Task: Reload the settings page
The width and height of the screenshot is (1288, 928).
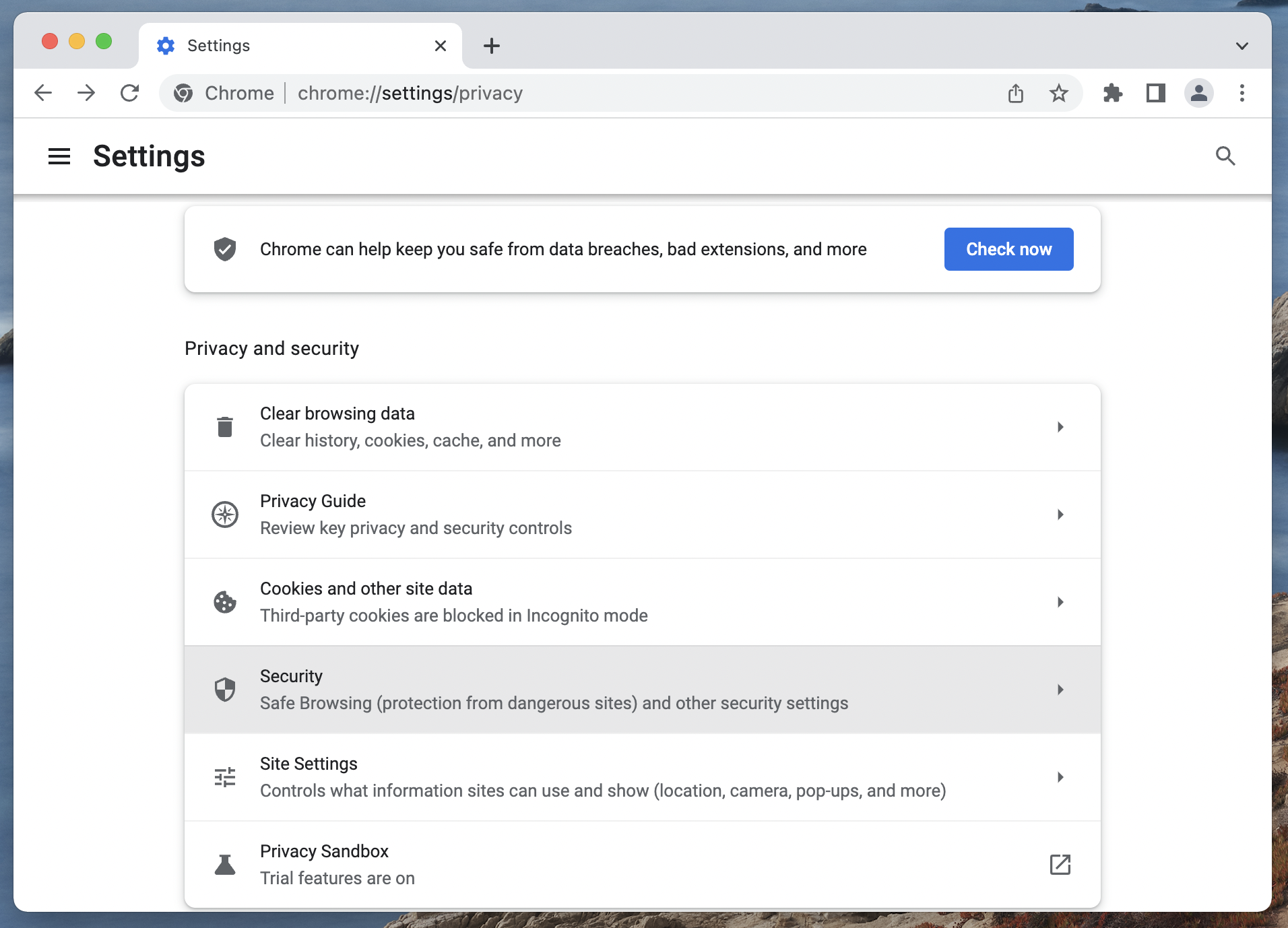Action: point(129,93)
